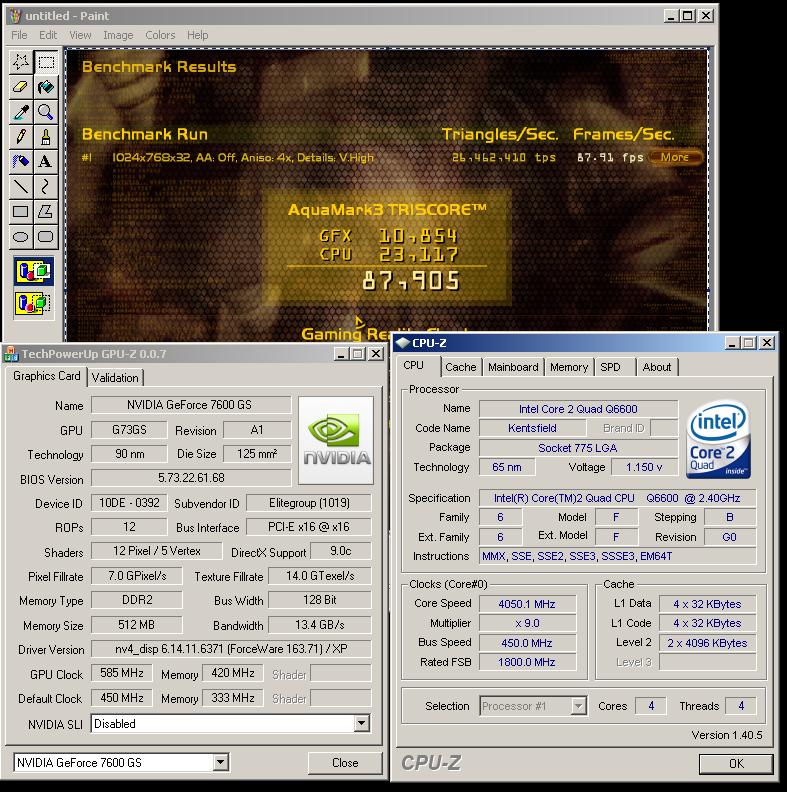
Task: Pick the Eraser tool in Paint
Action: point(21,87)
